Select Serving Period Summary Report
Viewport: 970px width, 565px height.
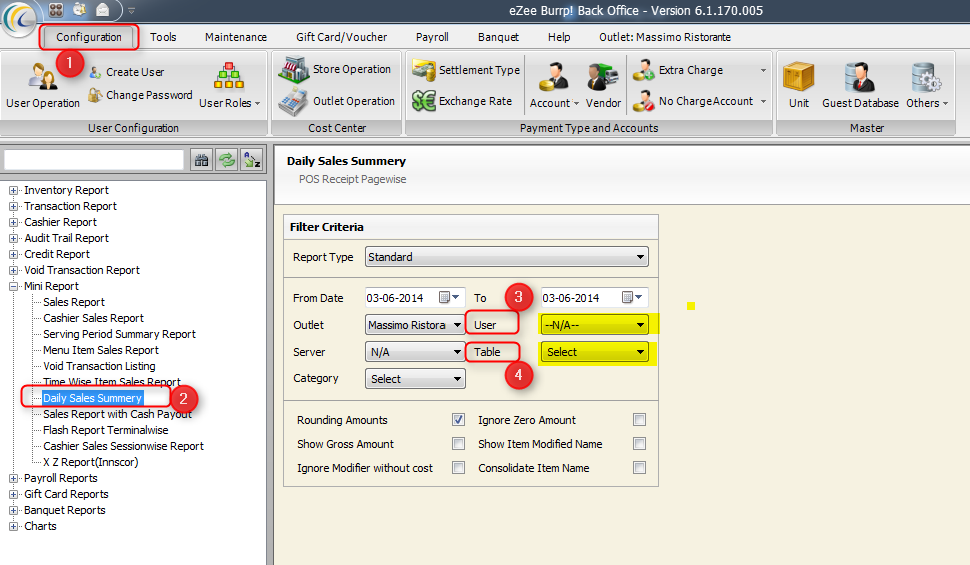click(119, 334)
